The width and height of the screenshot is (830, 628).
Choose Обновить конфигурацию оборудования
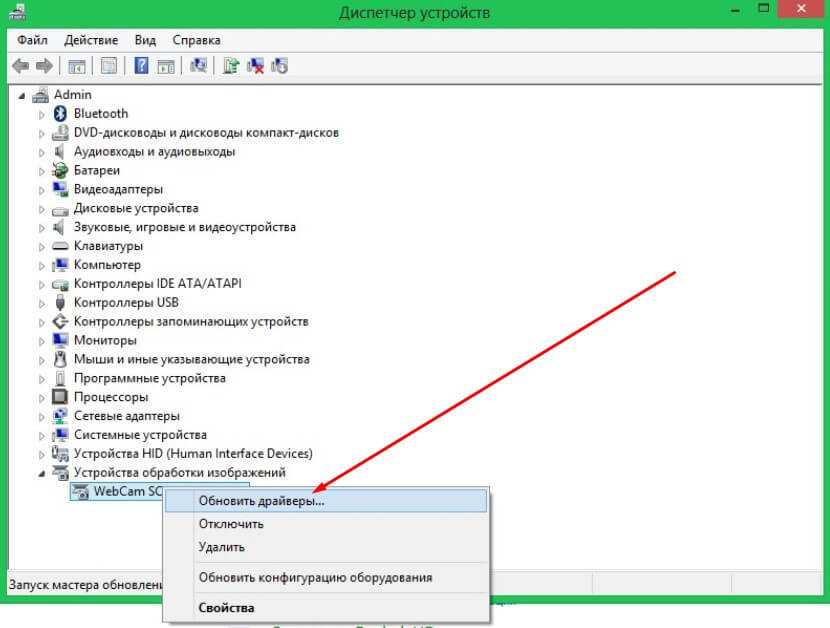[326, 578]
